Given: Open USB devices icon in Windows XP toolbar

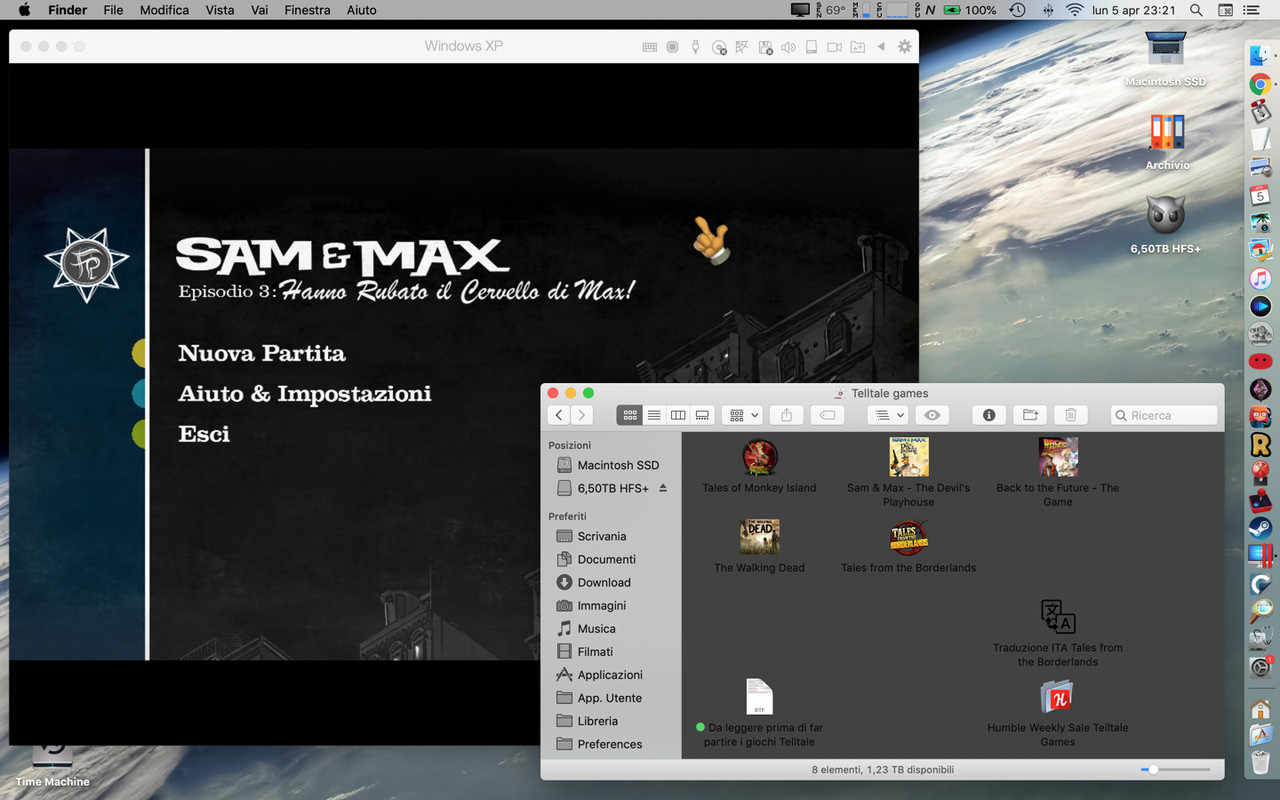Looking at the screenshot, I should coord(695,47).
